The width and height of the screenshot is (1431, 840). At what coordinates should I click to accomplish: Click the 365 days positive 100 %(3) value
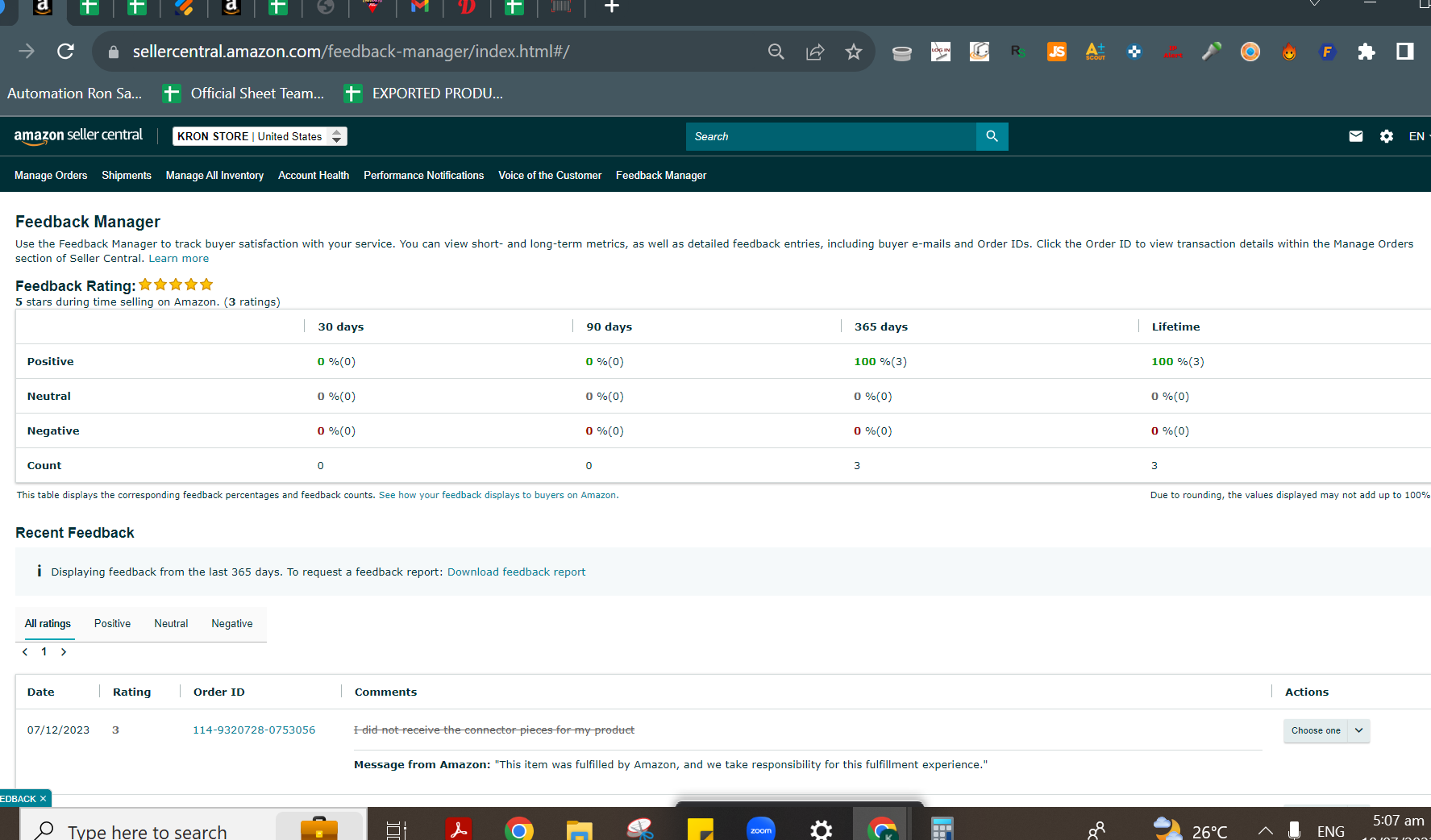[x=880, y=361]
